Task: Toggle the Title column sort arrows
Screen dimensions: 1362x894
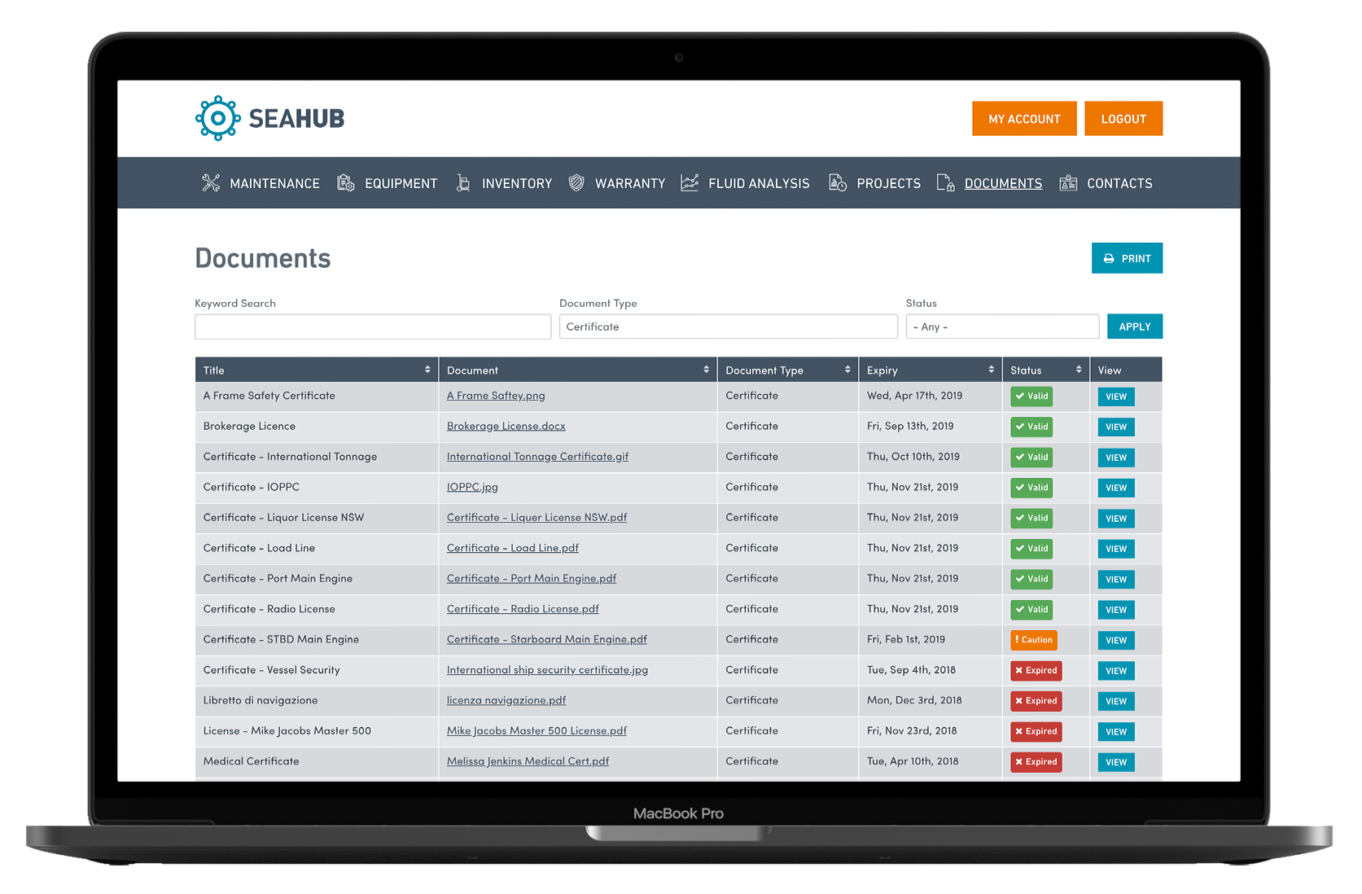Action: (428, 369)
